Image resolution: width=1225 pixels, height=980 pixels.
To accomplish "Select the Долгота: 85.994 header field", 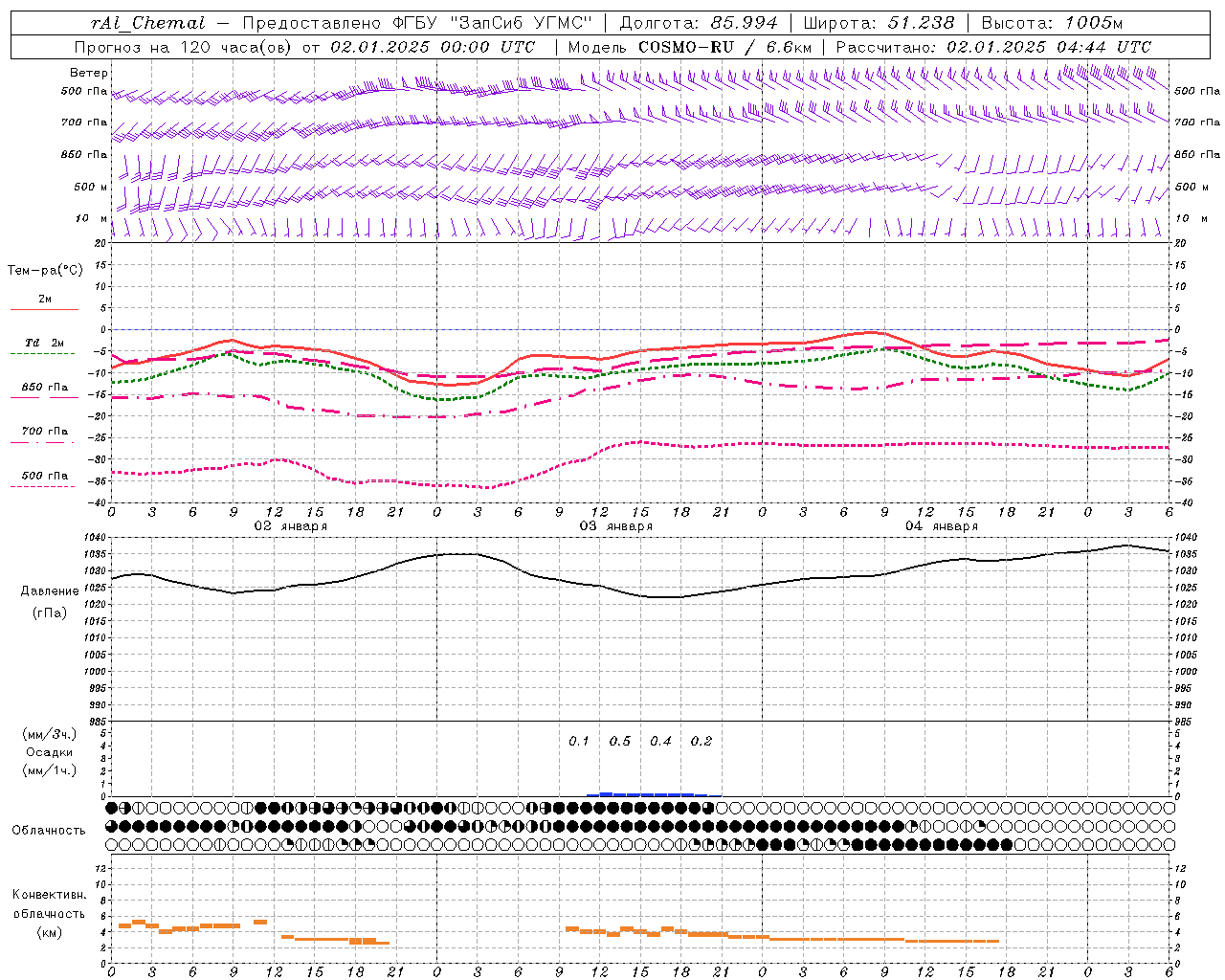I will (700, 23).
